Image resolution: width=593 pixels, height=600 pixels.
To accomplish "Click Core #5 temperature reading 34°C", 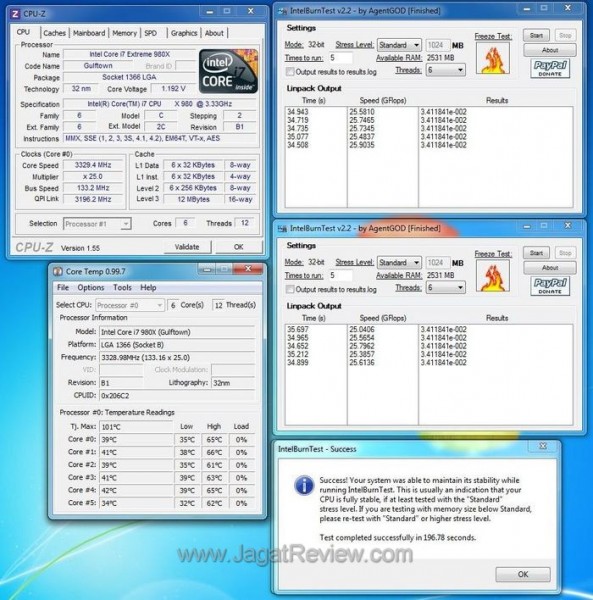I will coord(136,503).
